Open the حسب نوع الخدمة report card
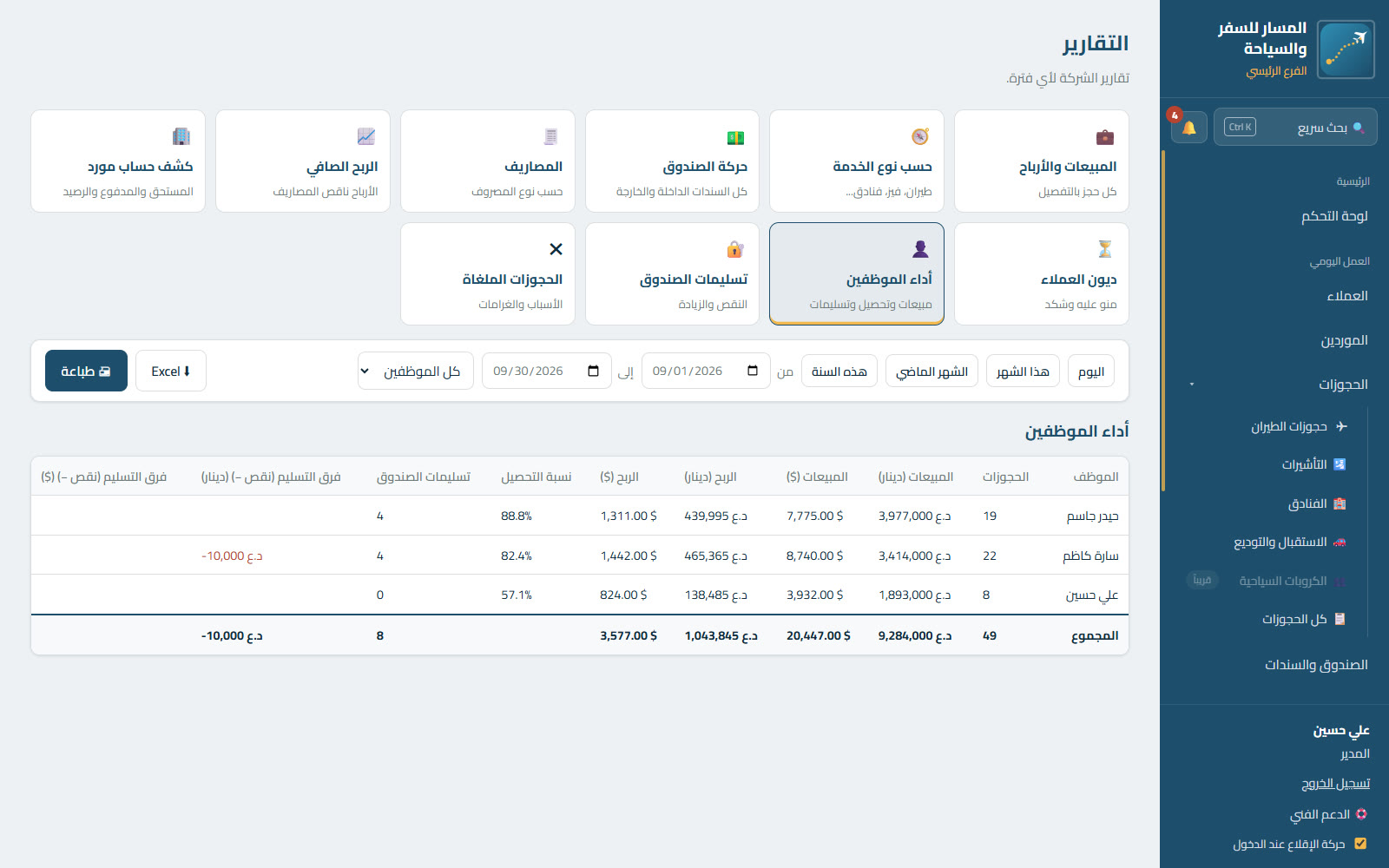 [857, 161]
